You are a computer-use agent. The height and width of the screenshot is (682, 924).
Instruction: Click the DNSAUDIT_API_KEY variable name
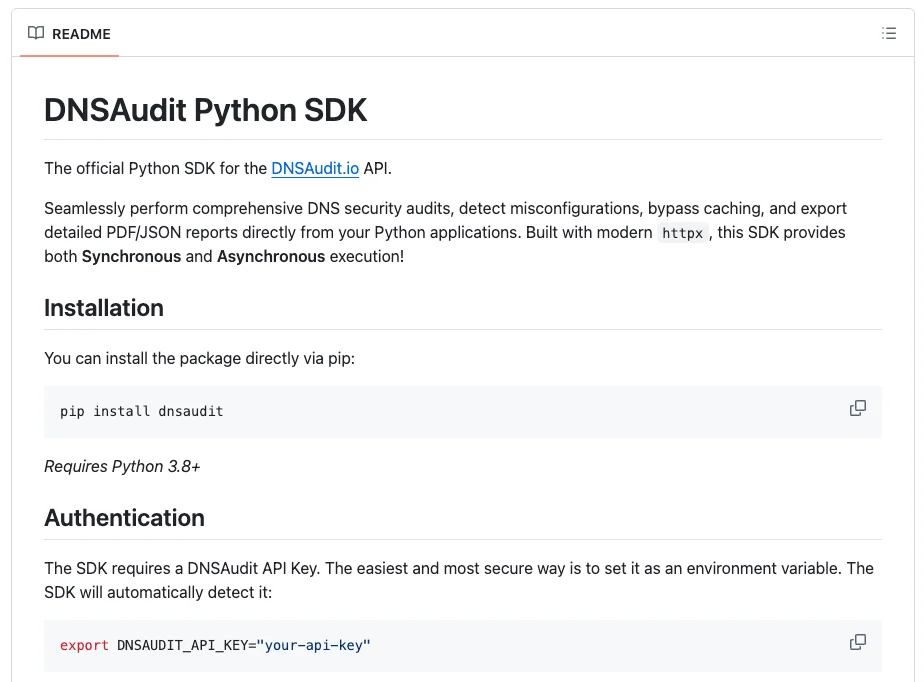coord(182,645)
